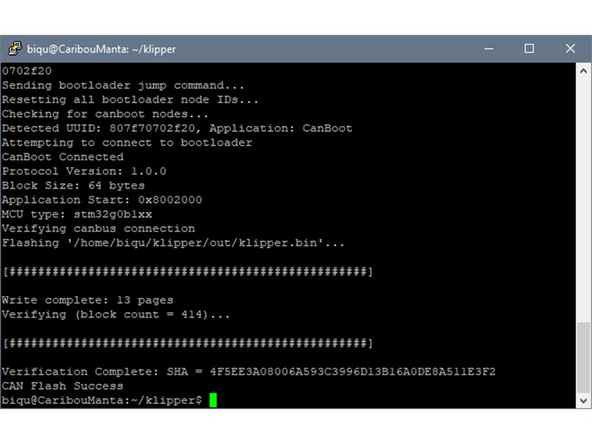Close the biqu@CaribouManta terminal window
The width and height of the screenshot is (592, 444).
(x=570, y=49)
